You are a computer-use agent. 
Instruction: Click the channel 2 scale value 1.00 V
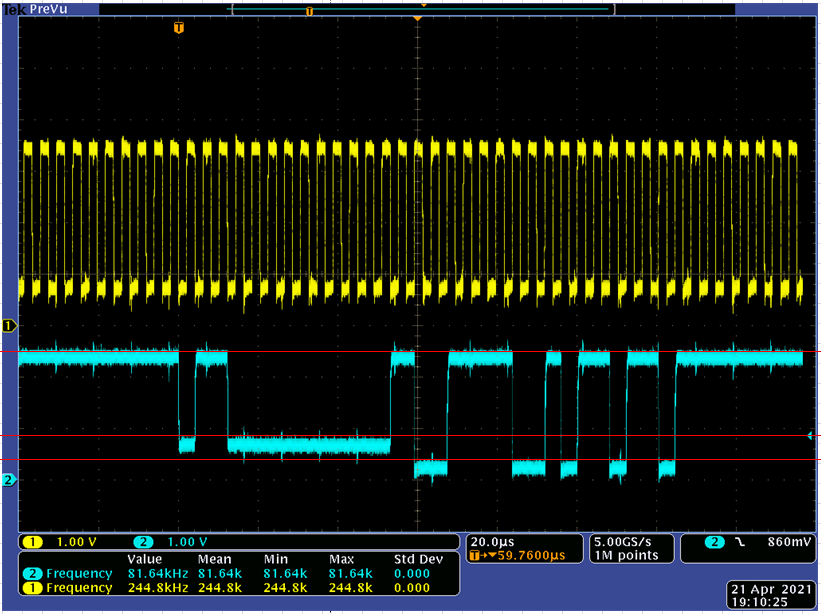(187, 542)
